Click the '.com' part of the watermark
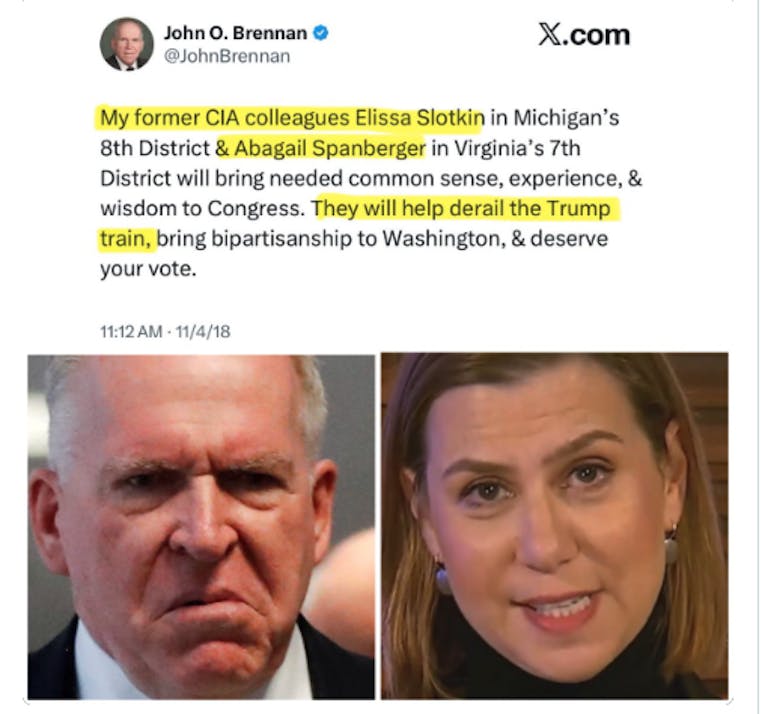This screenshot has height=714, width=762. (595, 35)
